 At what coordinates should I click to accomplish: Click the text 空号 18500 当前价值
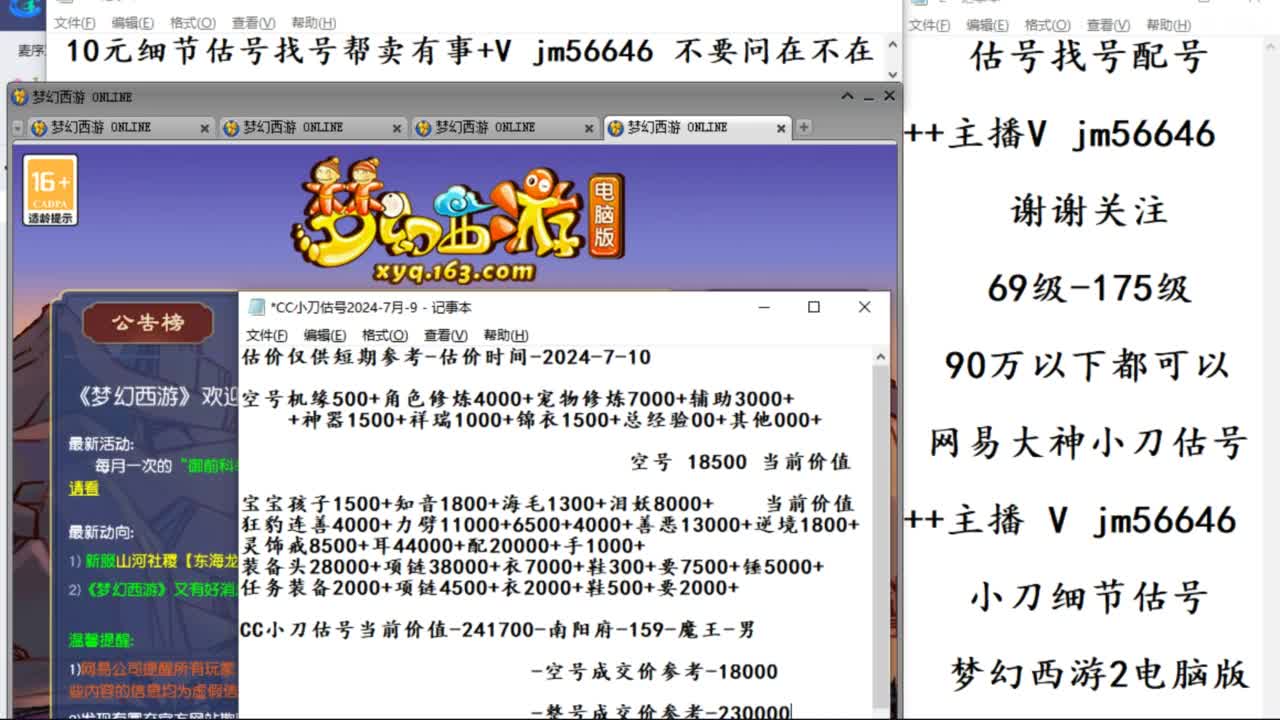point(740,462)
